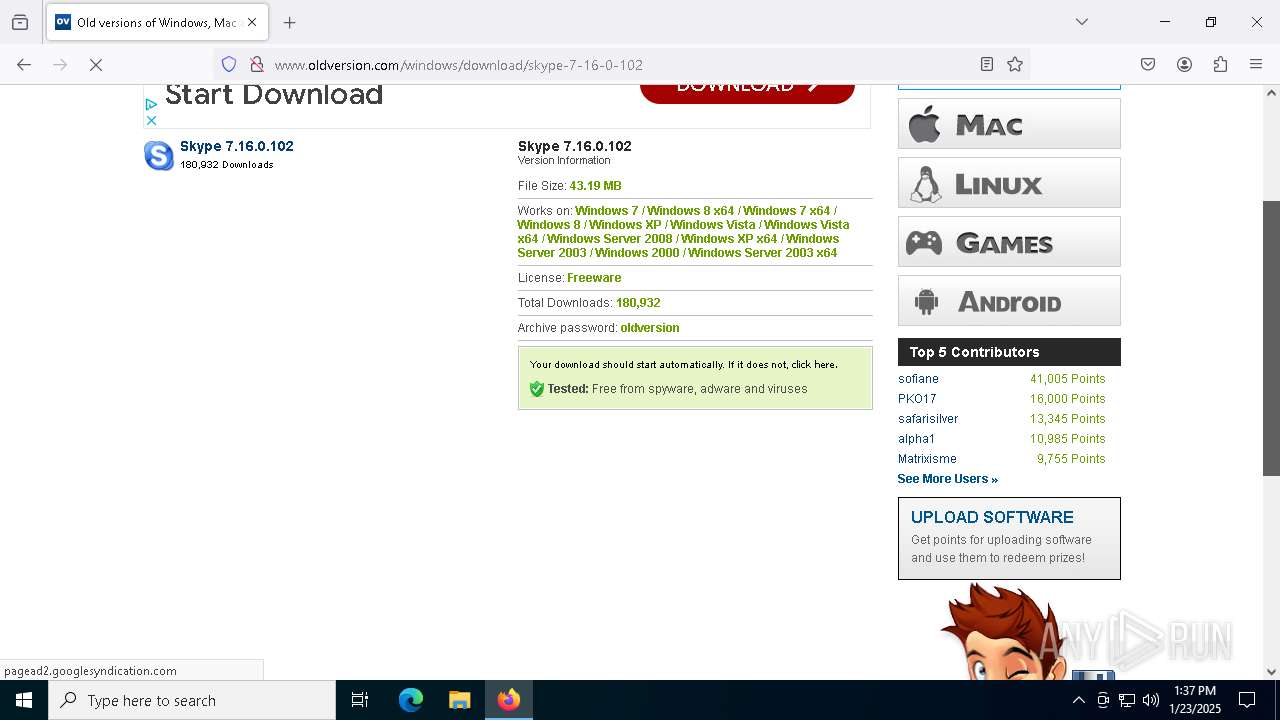Open the volume tray icon

1151,700
